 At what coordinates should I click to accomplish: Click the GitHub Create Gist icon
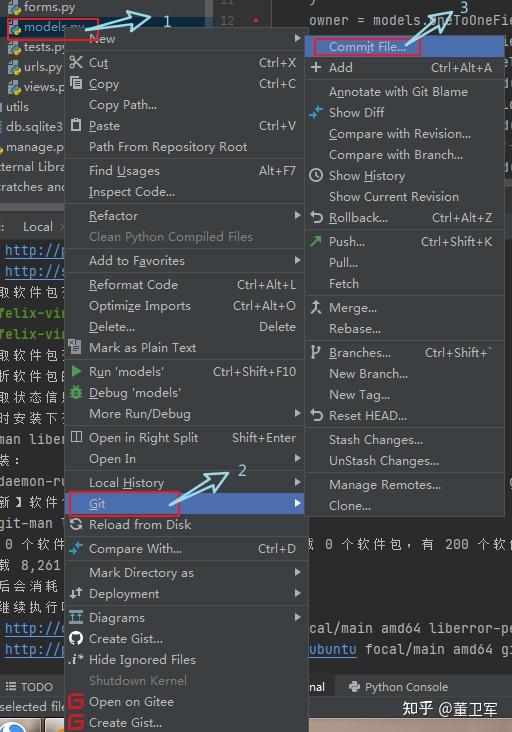(76, 638)
